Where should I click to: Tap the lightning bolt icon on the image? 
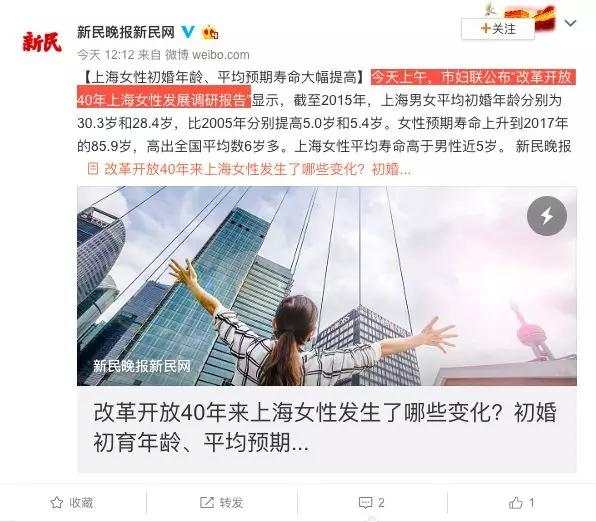click(x=547, y=216)
